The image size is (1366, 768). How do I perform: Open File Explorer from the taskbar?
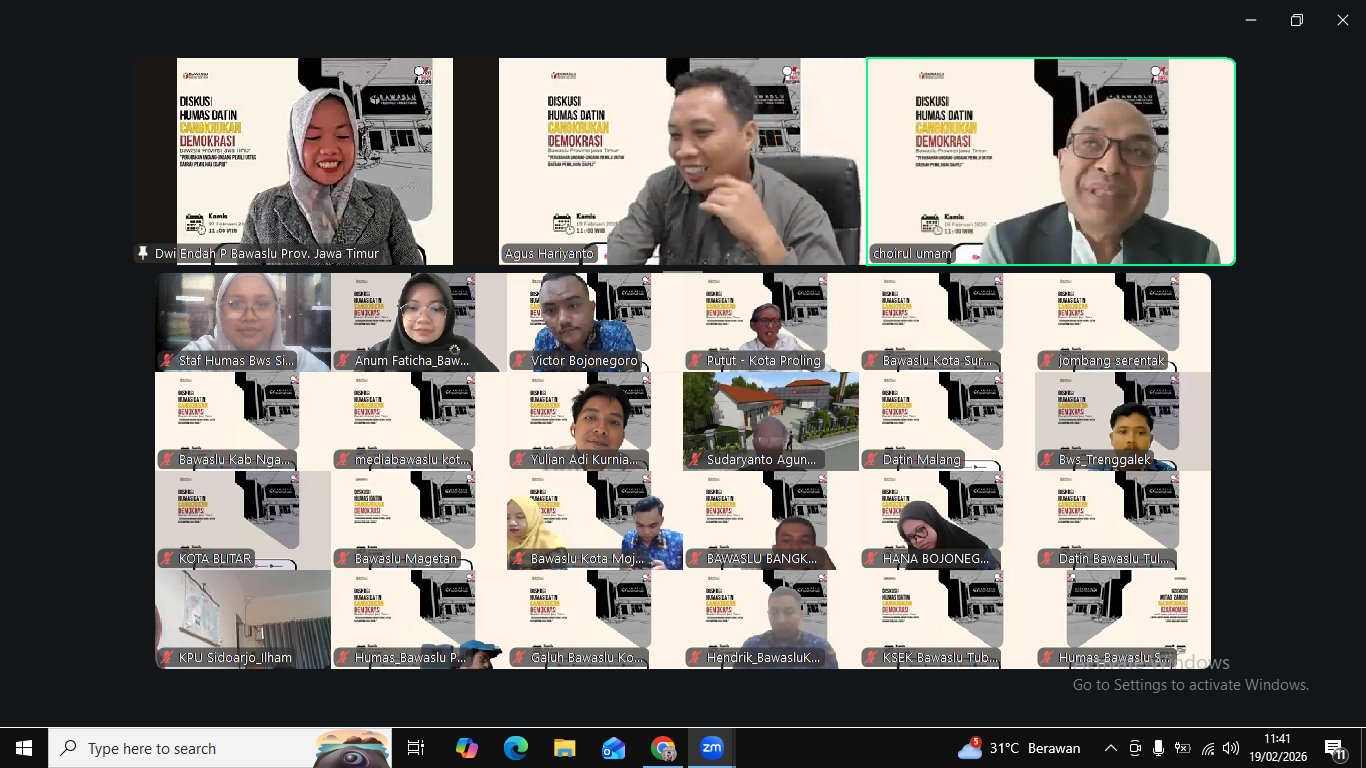565,748
